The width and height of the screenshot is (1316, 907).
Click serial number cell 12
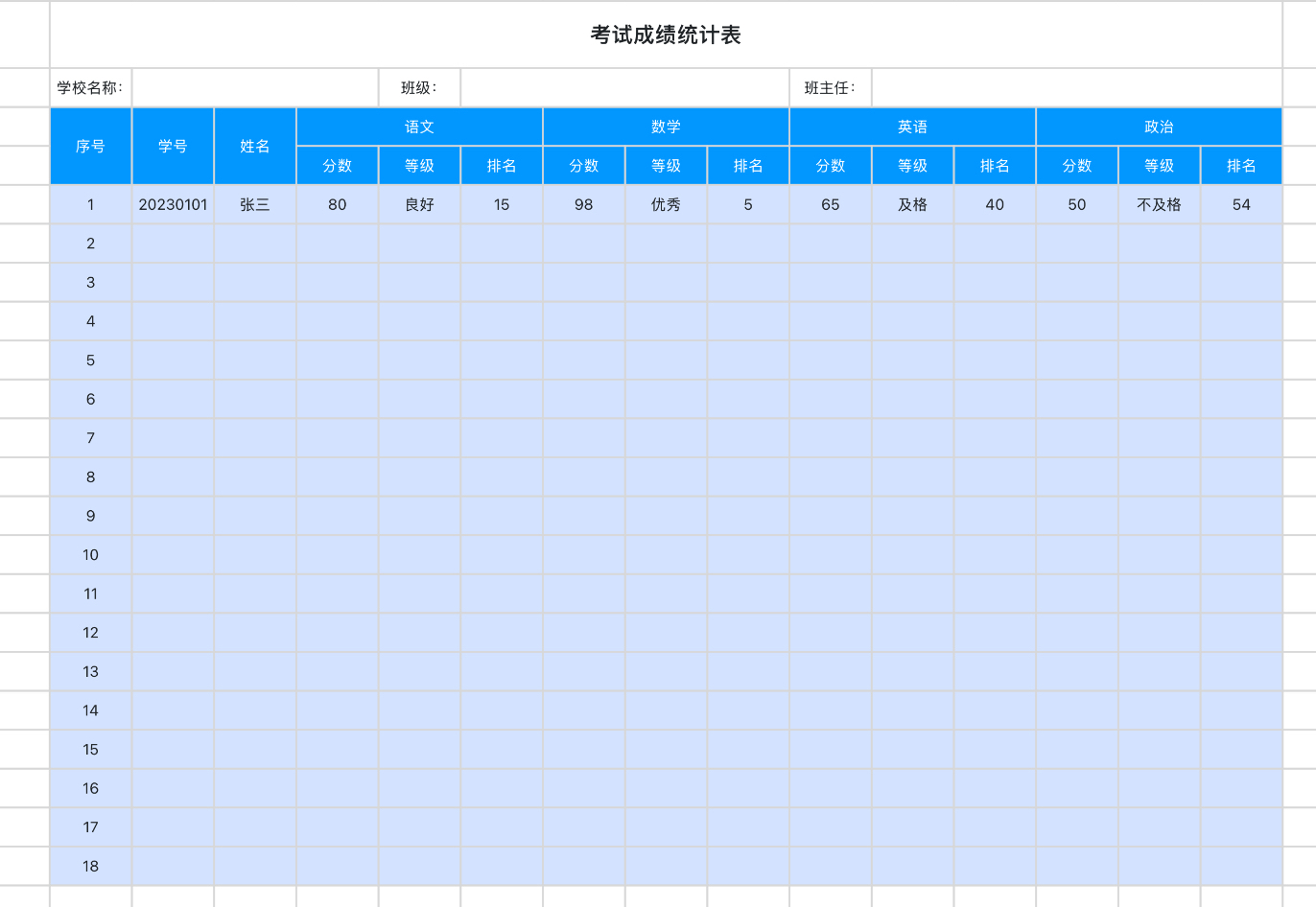tap(91, 633)
